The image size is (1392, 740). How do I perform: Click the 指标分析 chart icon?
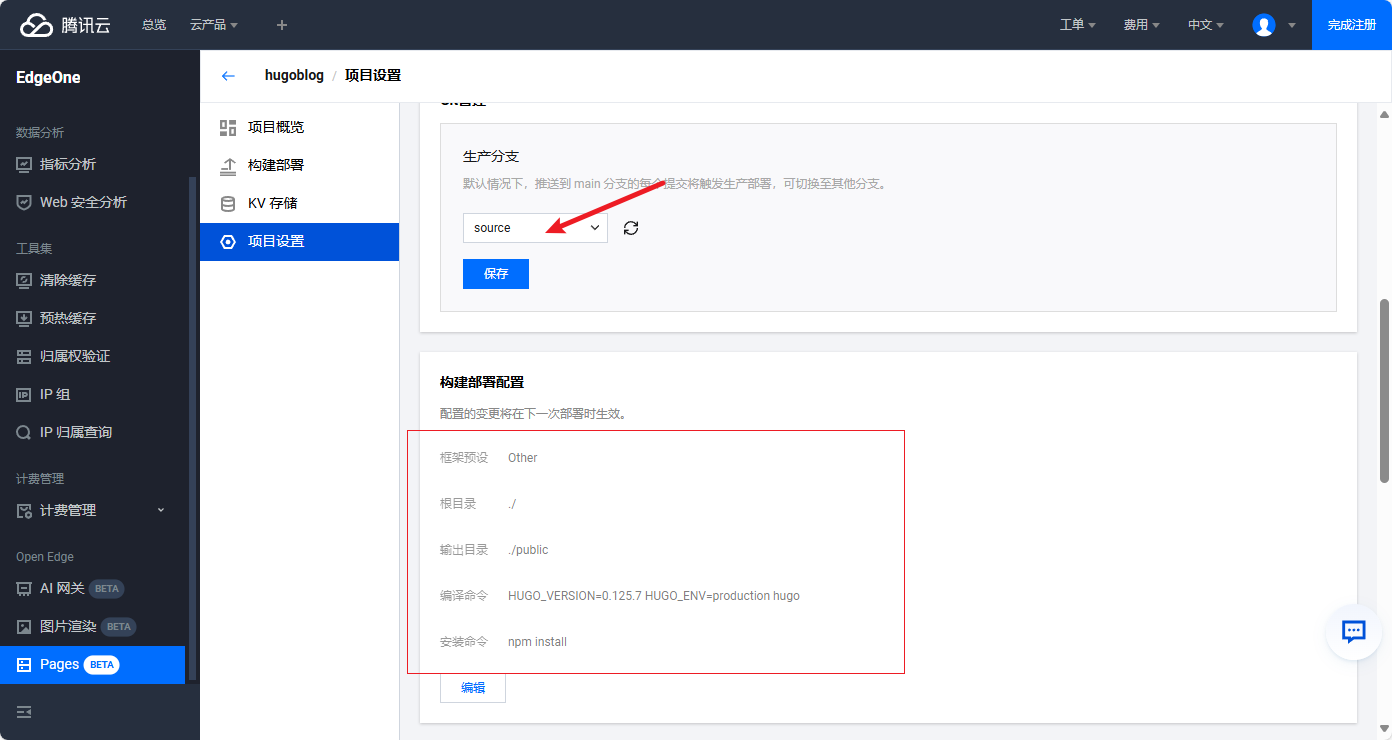click(24, 164)
